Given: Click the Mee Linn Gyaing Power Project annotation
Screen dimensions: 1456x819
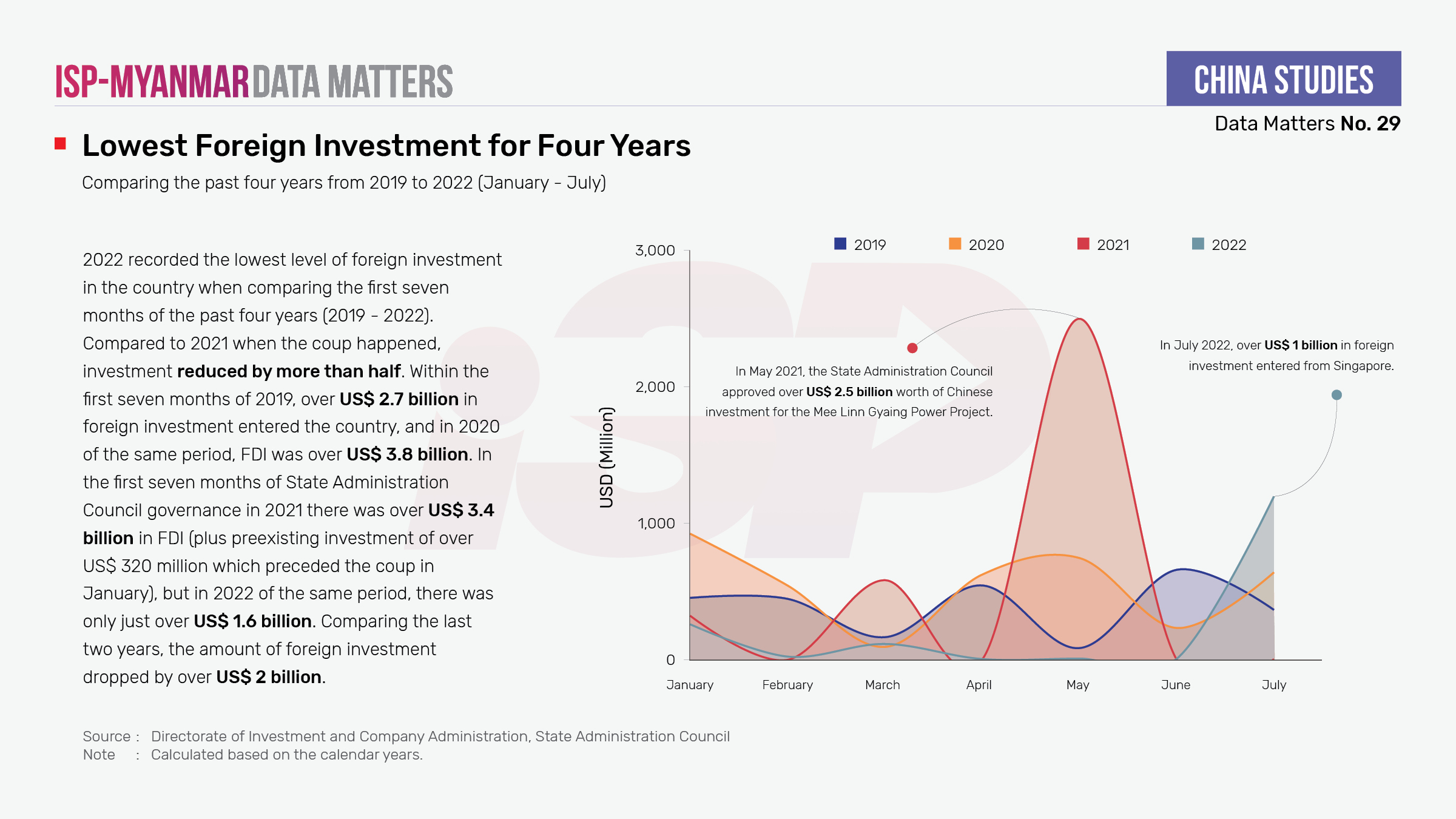Looking at the screenshot, I should pyautogui.click(x=849, y=391).
